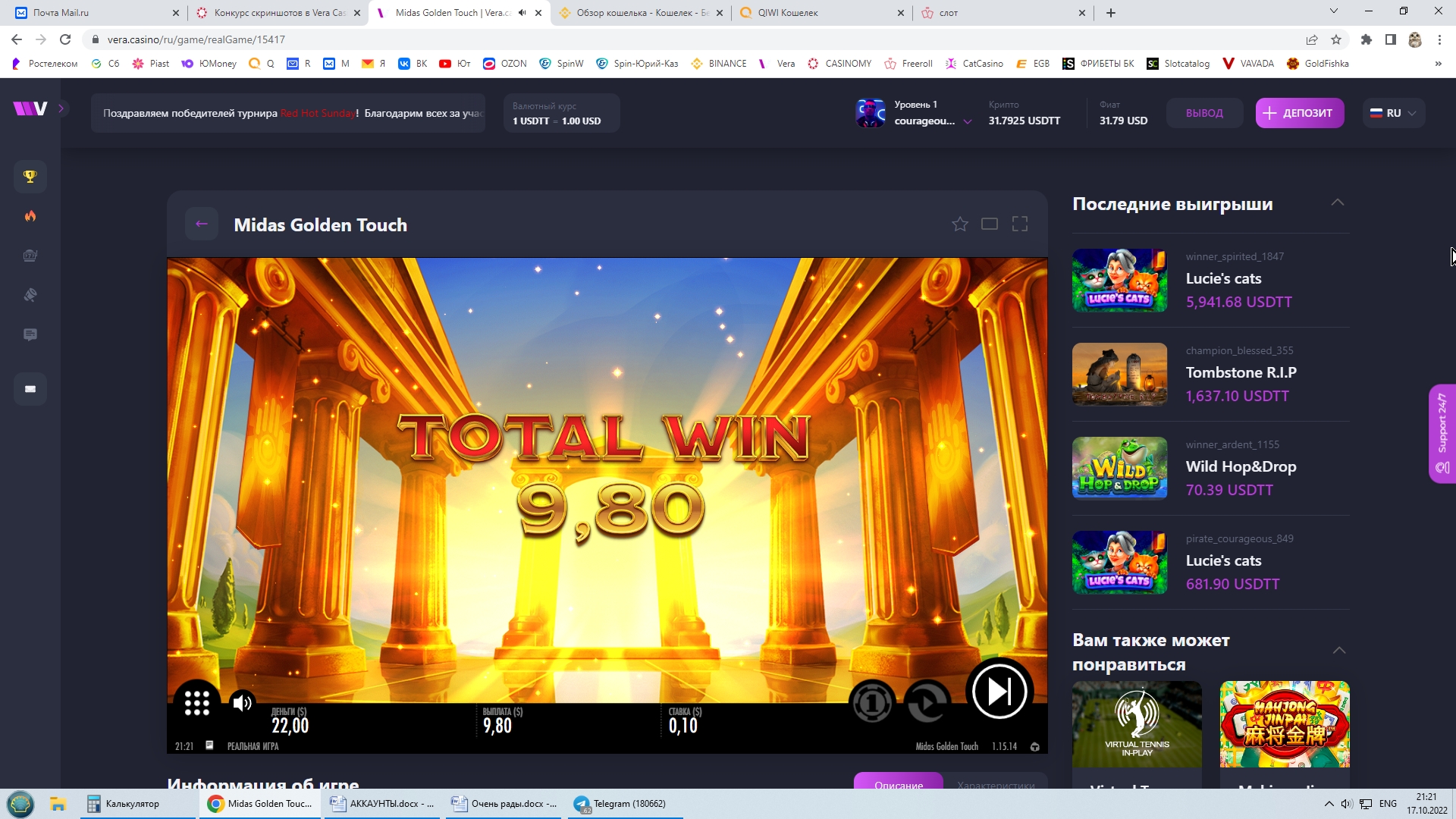The image size is (1456, 819).
Task: Toggle the browser side panel
Action: coord(1391,39)
